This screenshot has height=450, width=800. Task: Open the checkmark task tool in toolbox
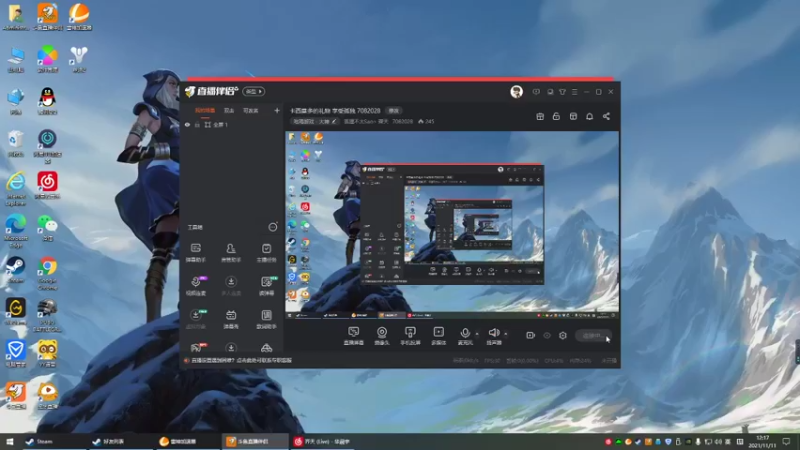[x=266, y=252]
